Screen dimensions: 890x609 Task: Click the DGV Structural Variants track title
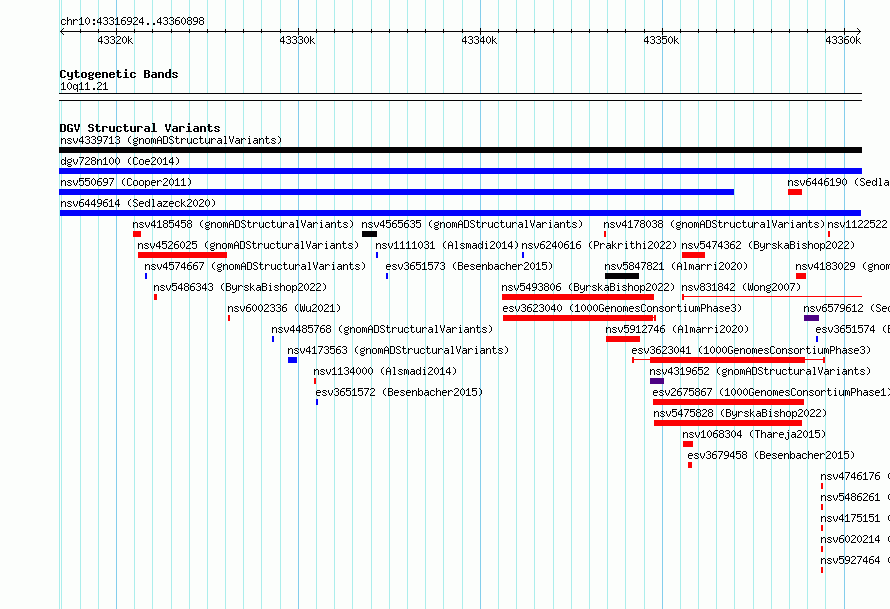(x=140, y=128)
